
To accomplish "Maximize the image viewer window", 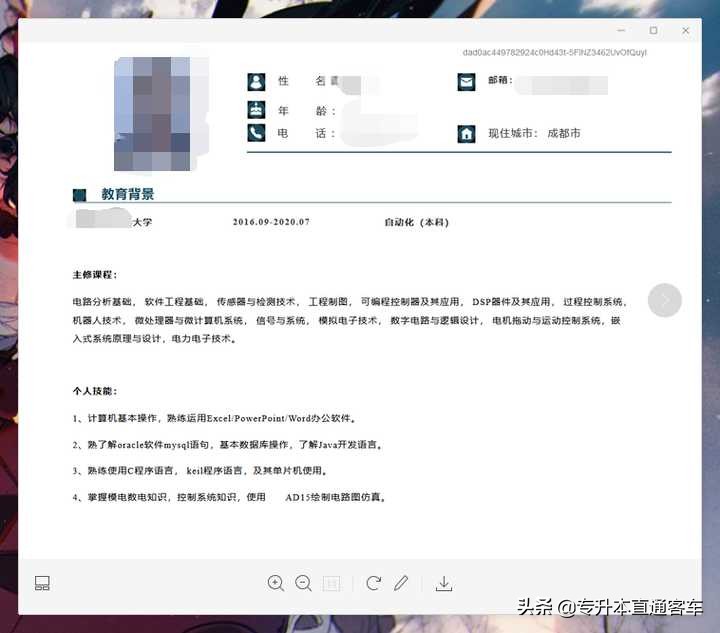I will click(x=653, y=30).
